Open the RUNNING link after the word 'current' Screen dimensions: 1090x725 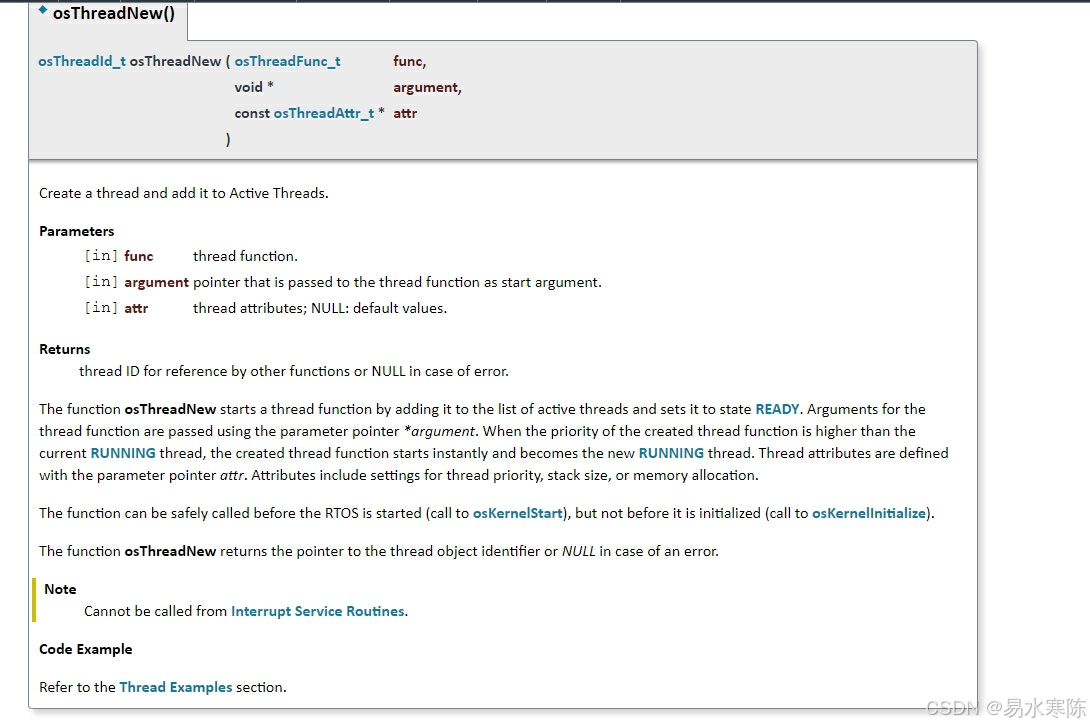click(x=123, y=453)
